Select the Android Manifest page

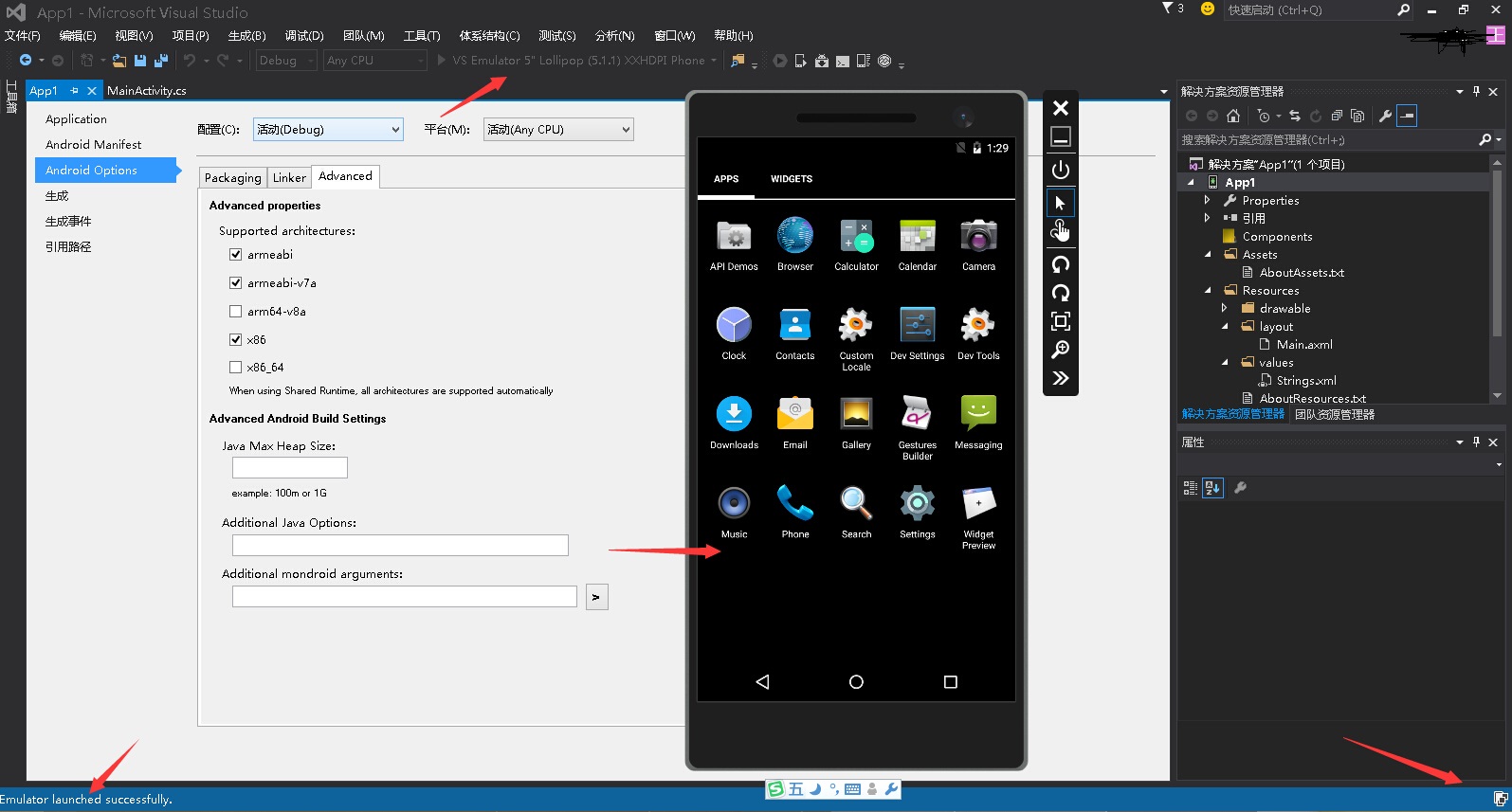coord(94,145)
